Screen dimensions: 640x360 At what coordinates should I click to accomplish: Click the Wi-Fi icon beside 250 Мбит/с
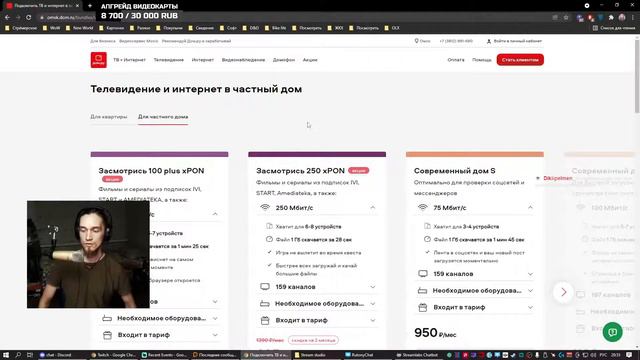click(x=265, y=207)
